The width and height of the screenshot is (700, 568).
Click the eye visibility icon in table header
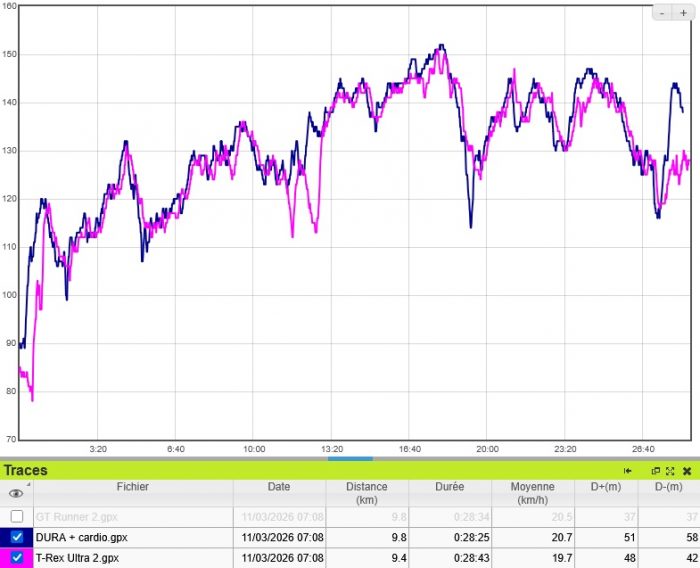tap(16, 493)
